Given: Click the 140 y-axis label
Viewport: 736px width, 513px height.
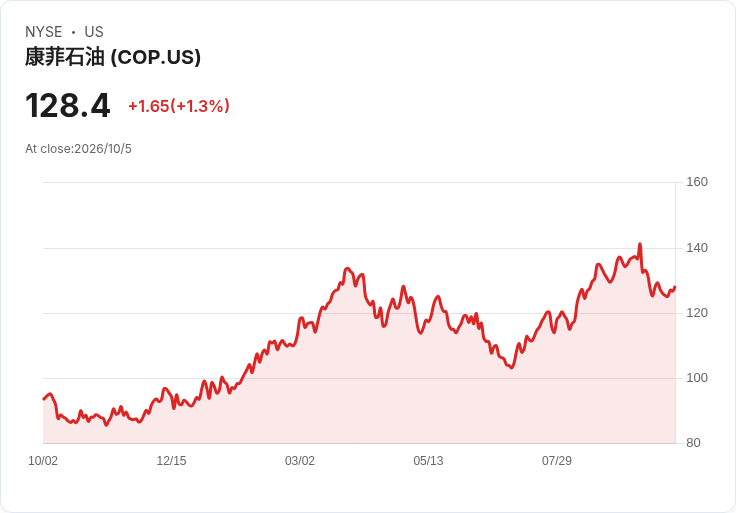Looking at the screenshot, I should tap(697, 248).
